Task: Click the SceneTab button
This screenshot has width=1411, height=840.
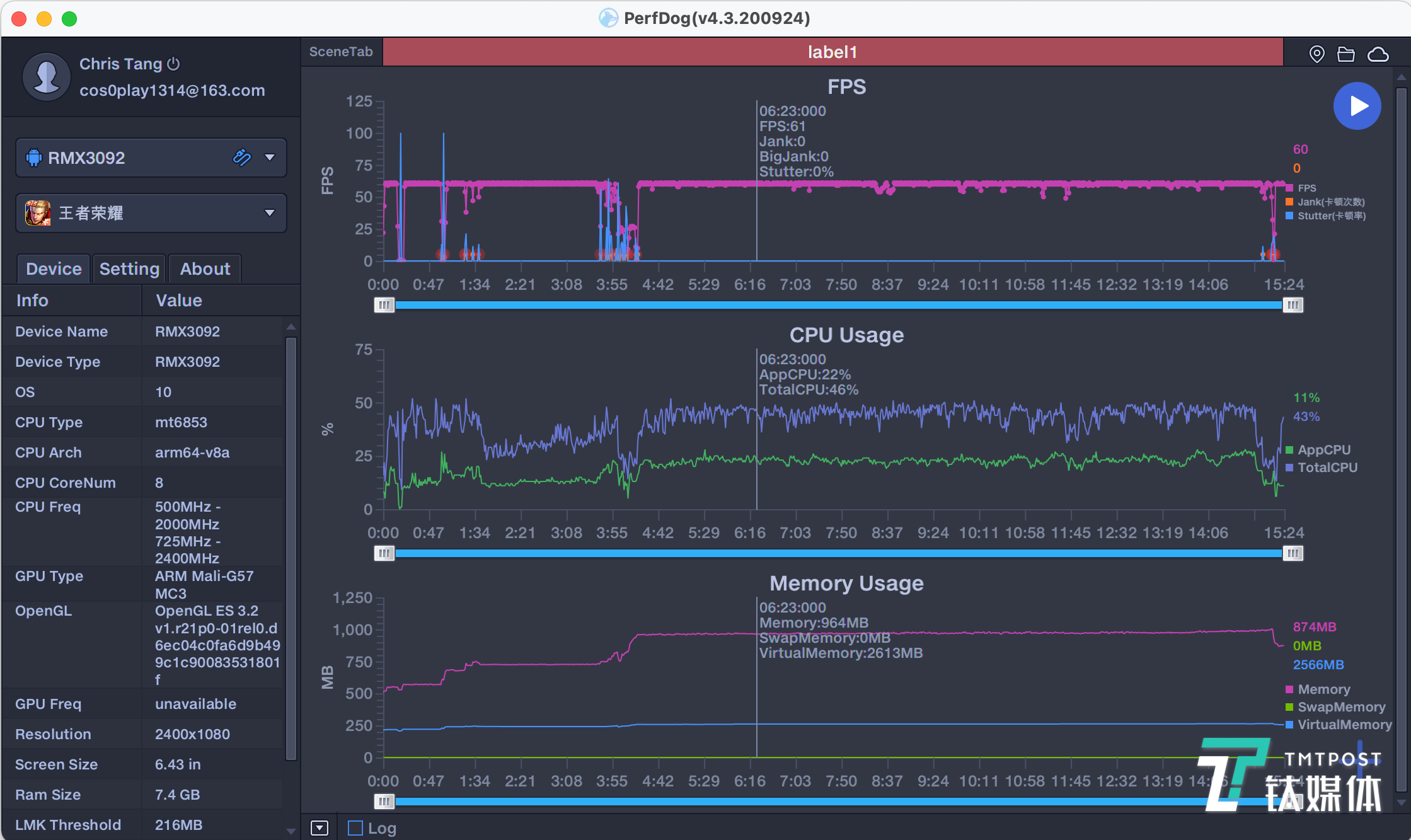Action: (x=341, y=52)
